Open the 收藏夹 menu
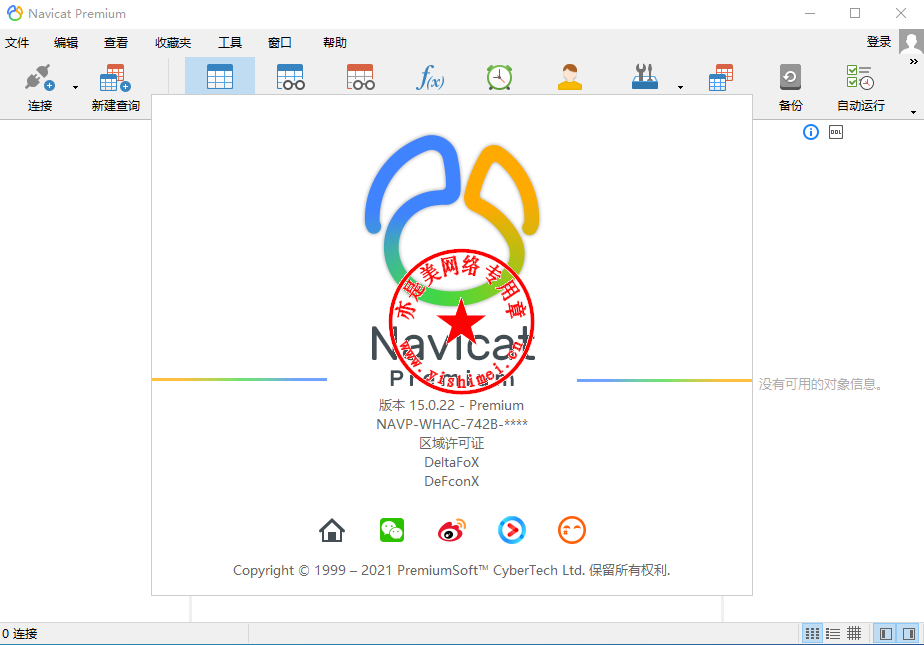The image size is (924, 645). pyautogui.click(x=173, y=42)
